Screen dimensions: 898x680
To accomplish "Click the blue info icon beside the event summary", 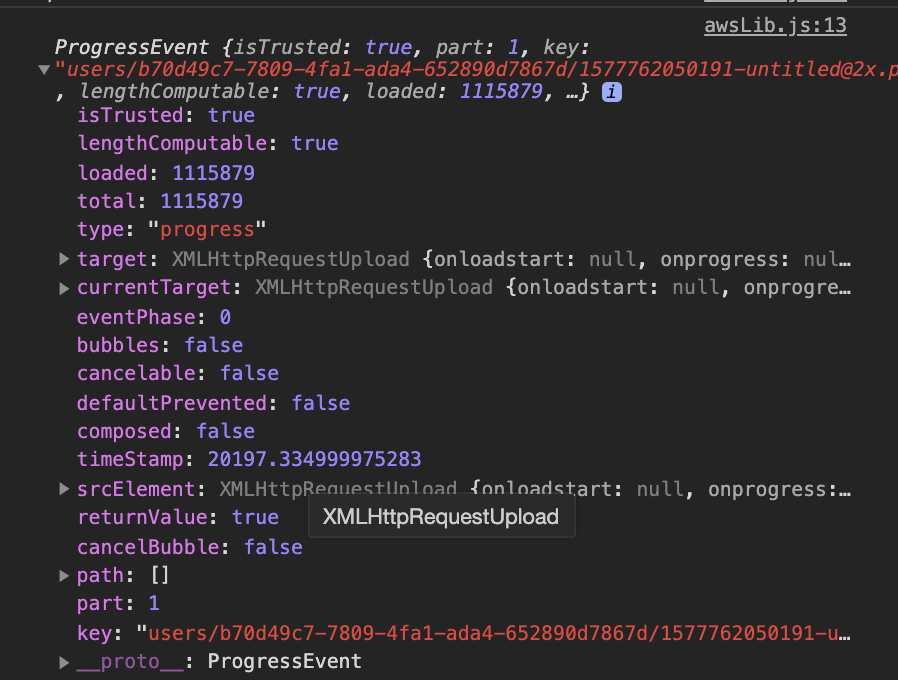I will point(609,91).
